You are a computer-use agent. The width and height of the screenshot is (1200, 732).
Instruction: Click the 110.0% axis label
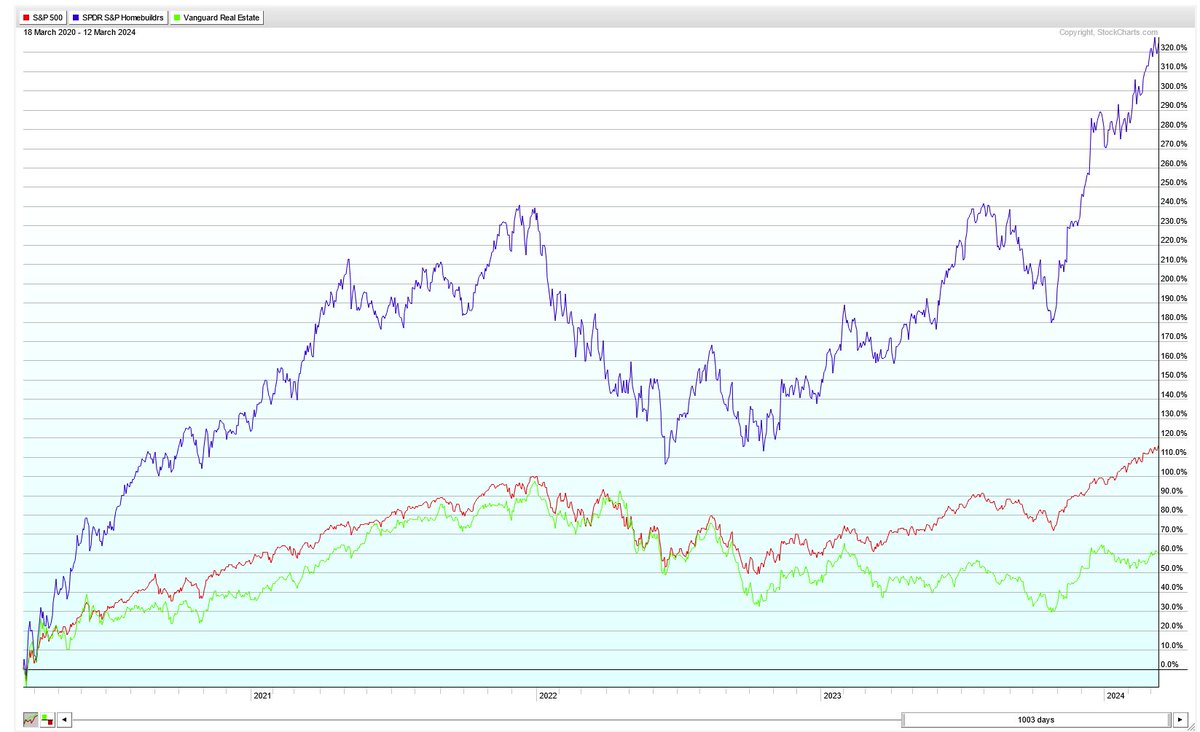pos(1174,453)
